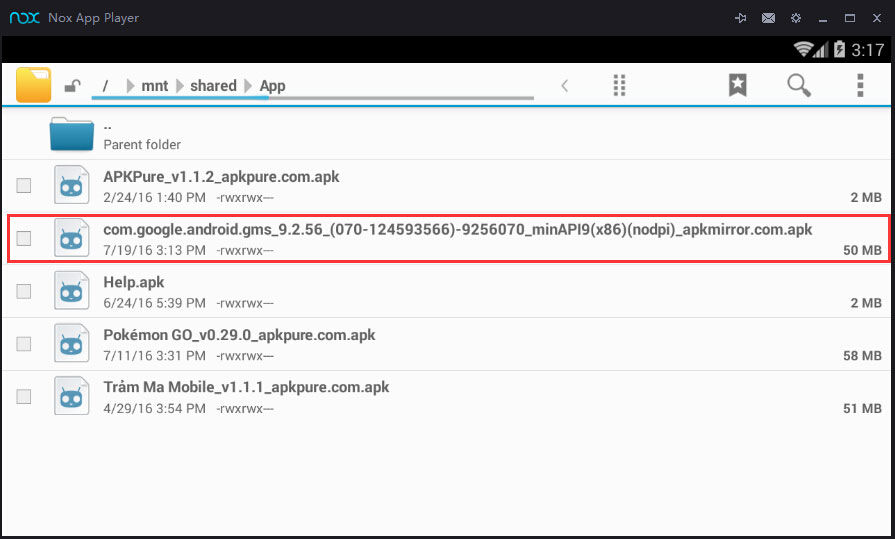Close the Nox App Player window
This screenshot has height=539, width=895.
coord(877,18)
